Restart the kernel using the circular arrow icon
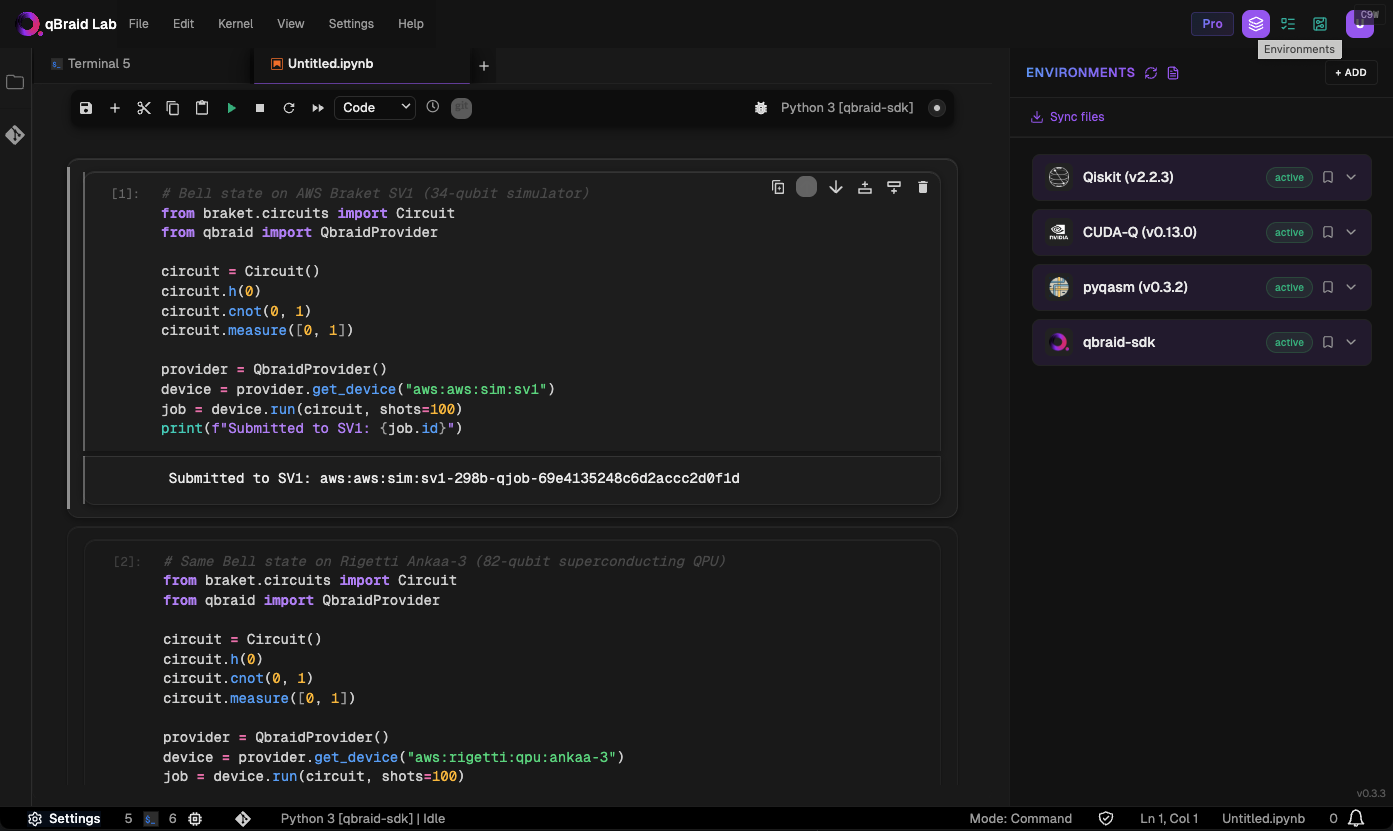Image resolution: width=1393 pixels, height=831 pixels. [x=289, y=108]
